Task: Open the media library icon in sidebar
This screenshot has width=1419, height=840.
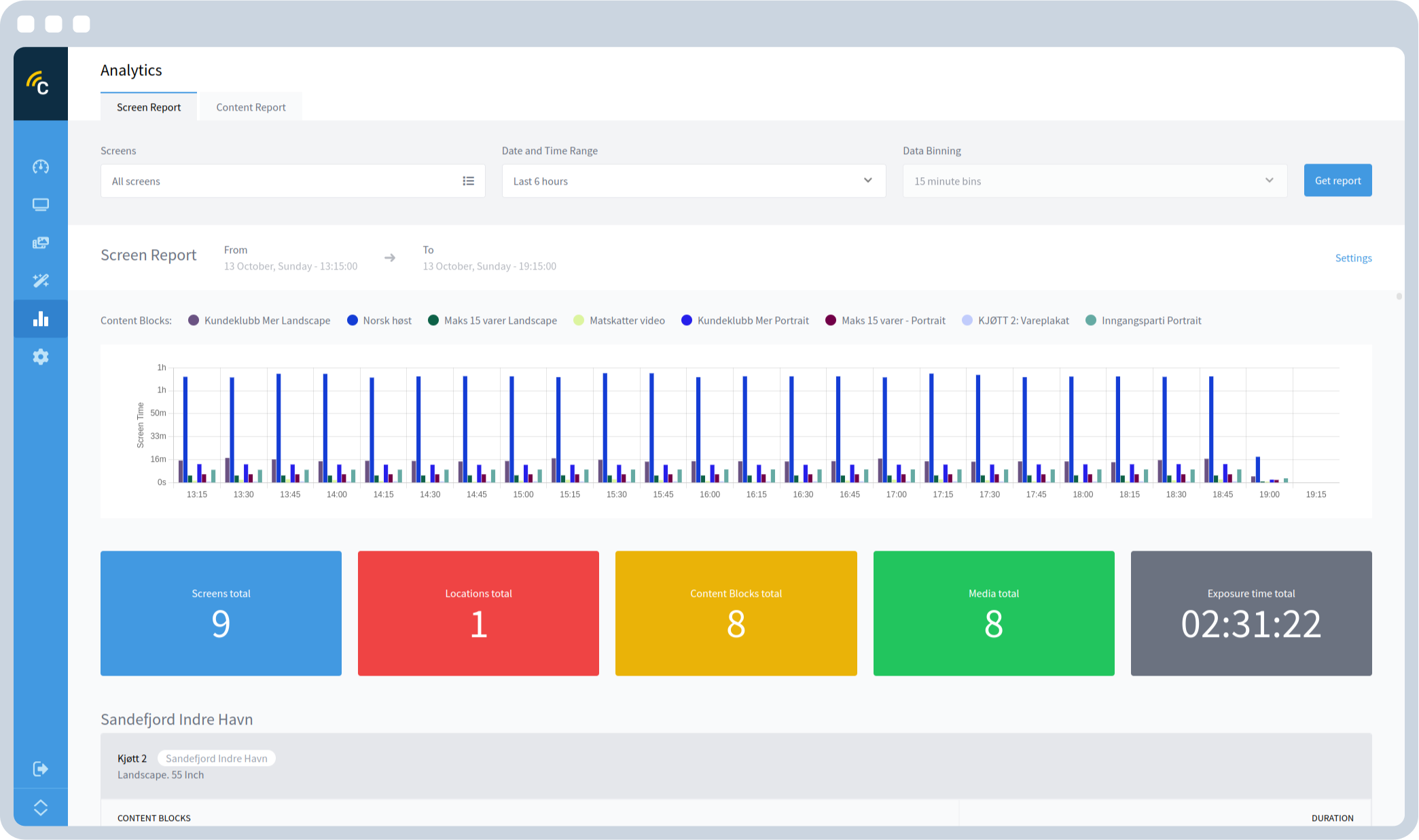Action: click(x=41, y=242)
